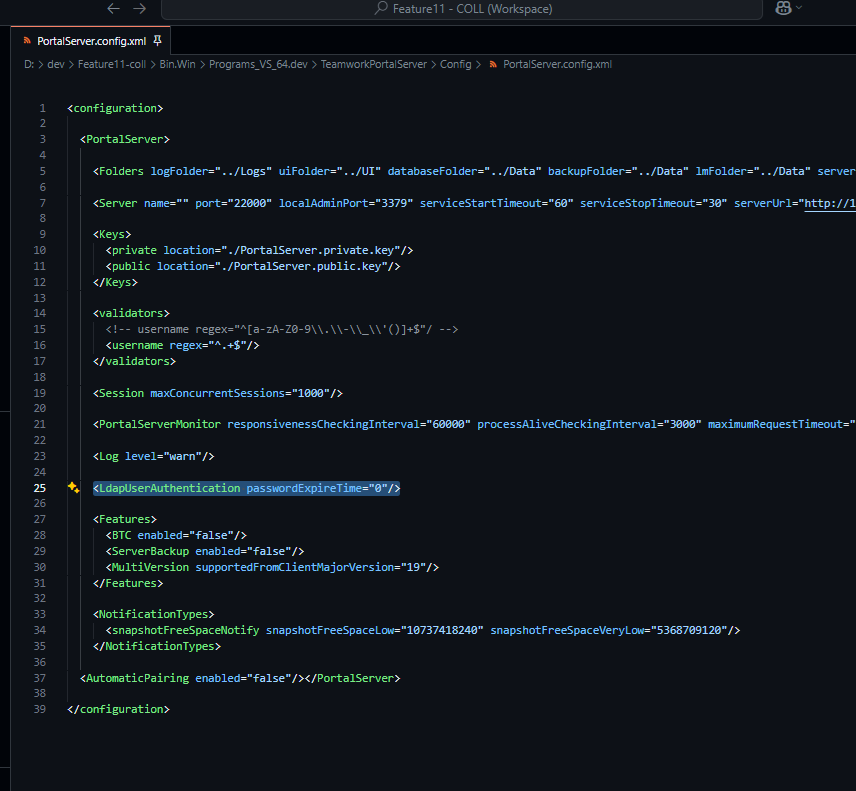The height and width of the screenshot is (791, 856).
Task: Click the sparkle code action icon on line 25
Action: 73,488
